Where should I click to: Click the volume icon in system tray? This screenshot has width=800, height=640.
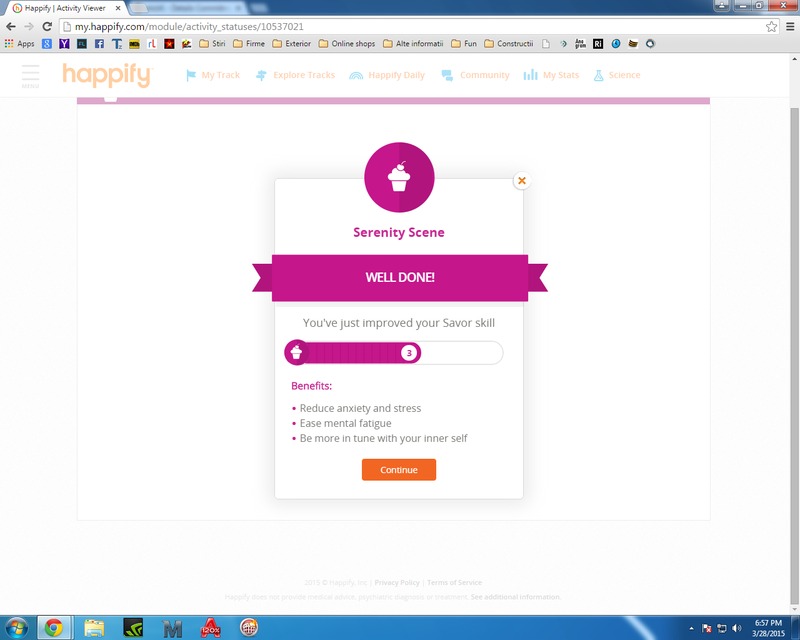tap(736, 628)
